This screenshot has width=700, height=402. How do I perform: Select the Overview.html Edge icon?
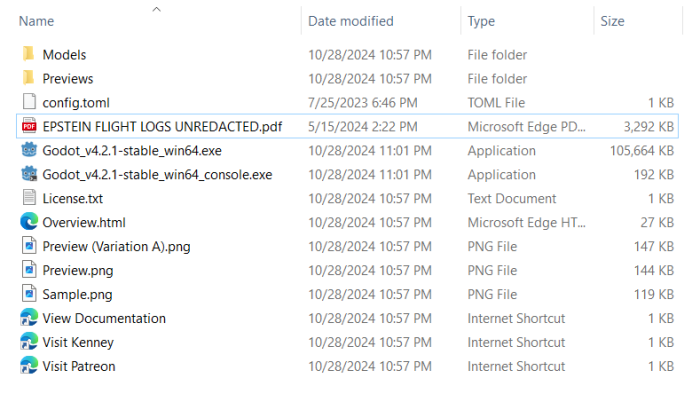pos(28,223)
